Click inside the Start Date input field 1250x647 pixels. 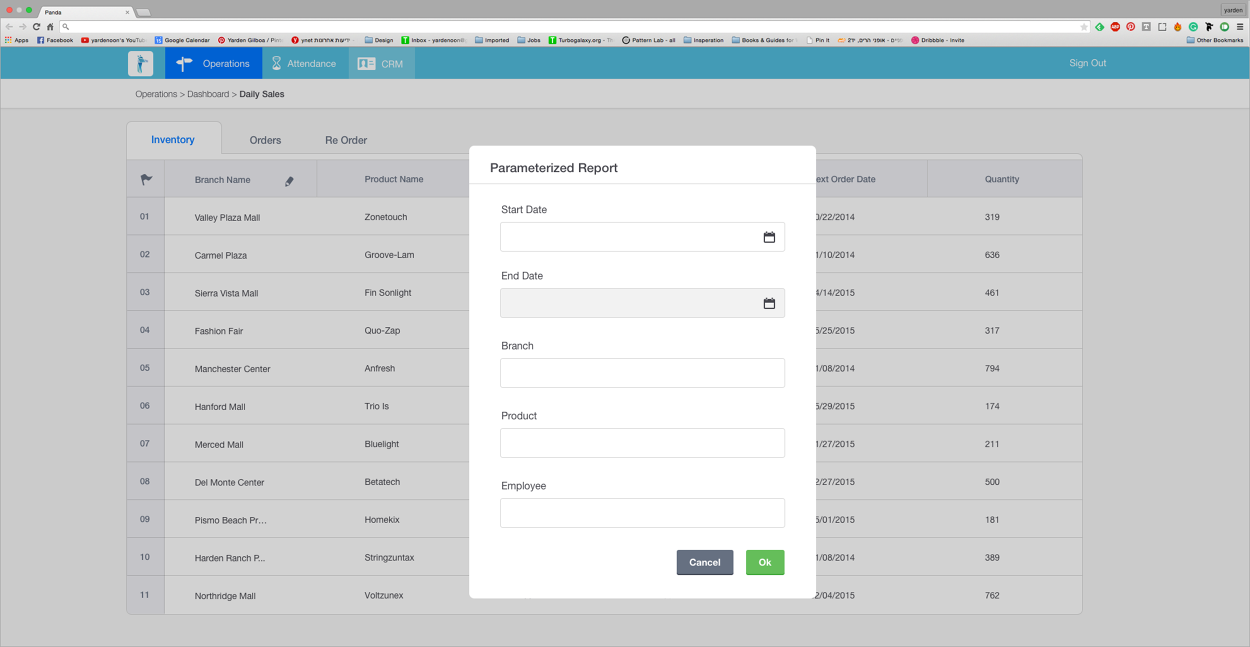point(620,236)
